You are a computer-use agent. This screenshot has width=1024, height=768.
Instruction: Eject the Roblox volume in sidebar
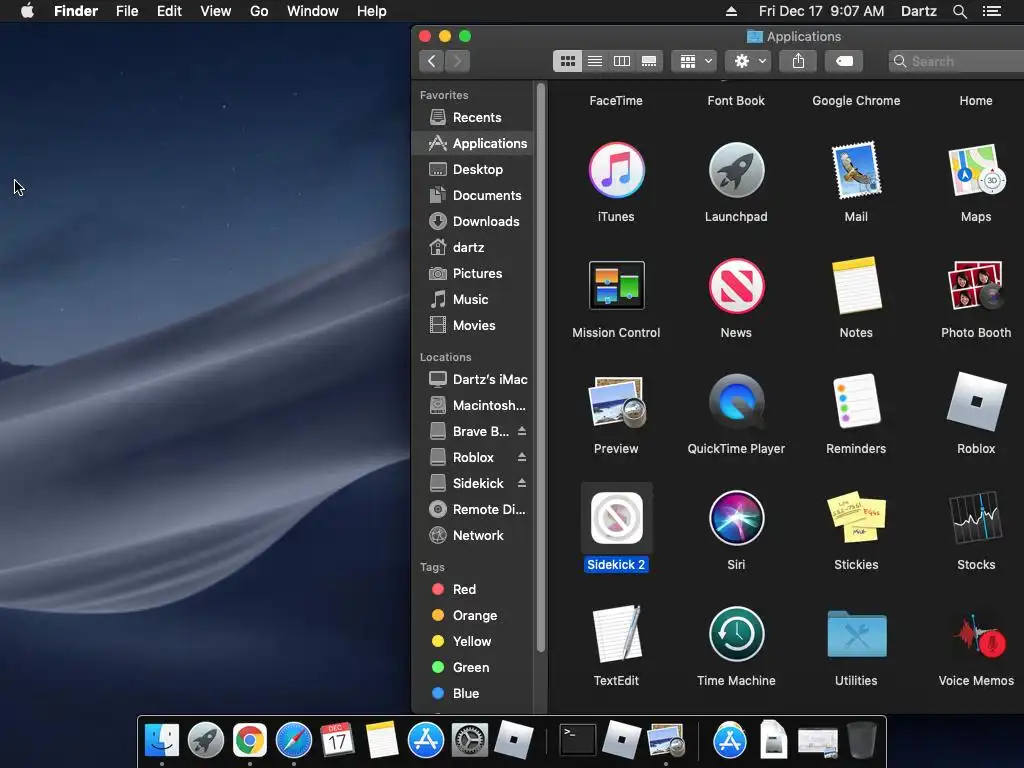tap(522, 457)
